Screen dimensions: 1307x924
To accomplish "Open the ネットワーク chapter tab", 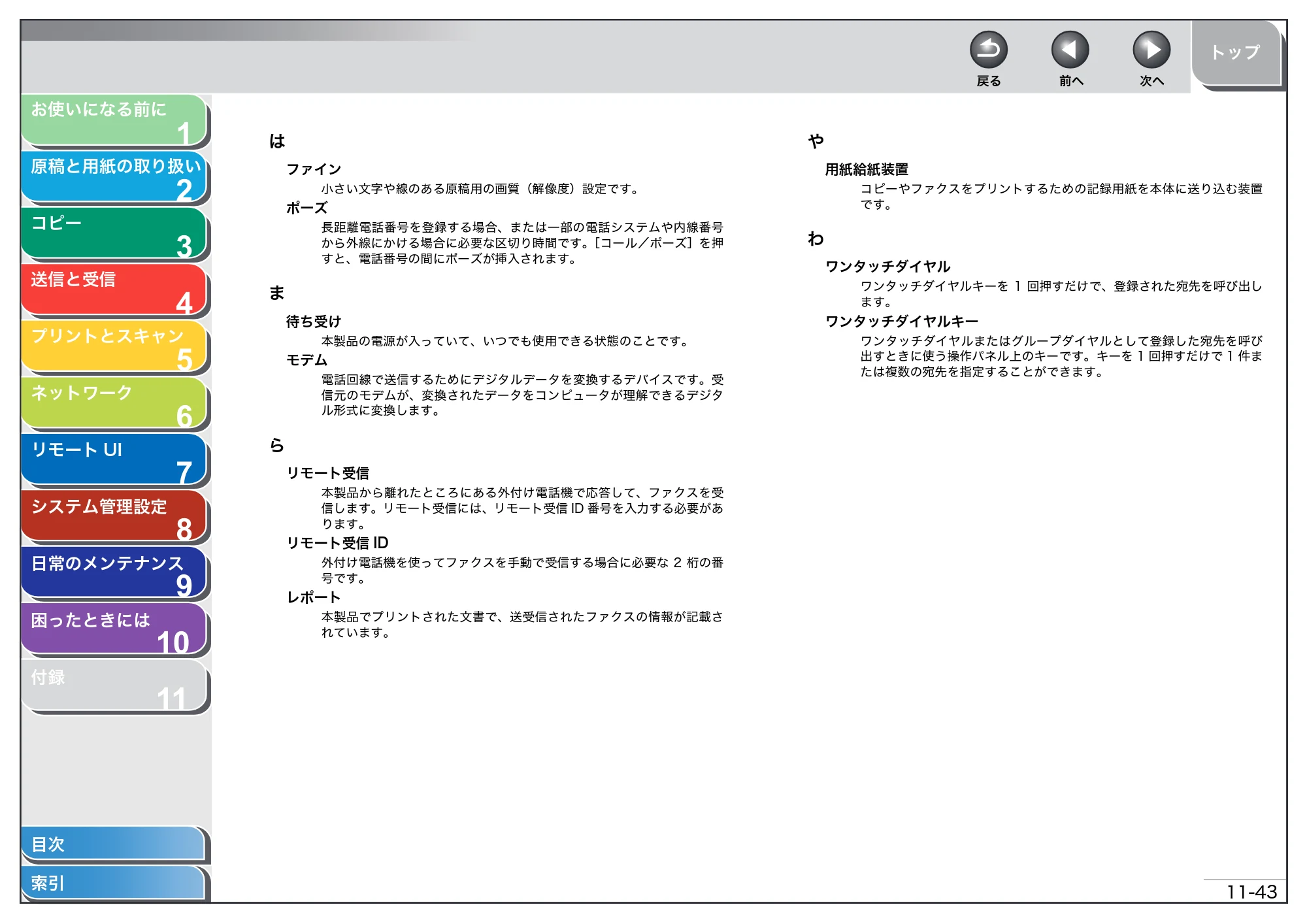I will (114, 404).
